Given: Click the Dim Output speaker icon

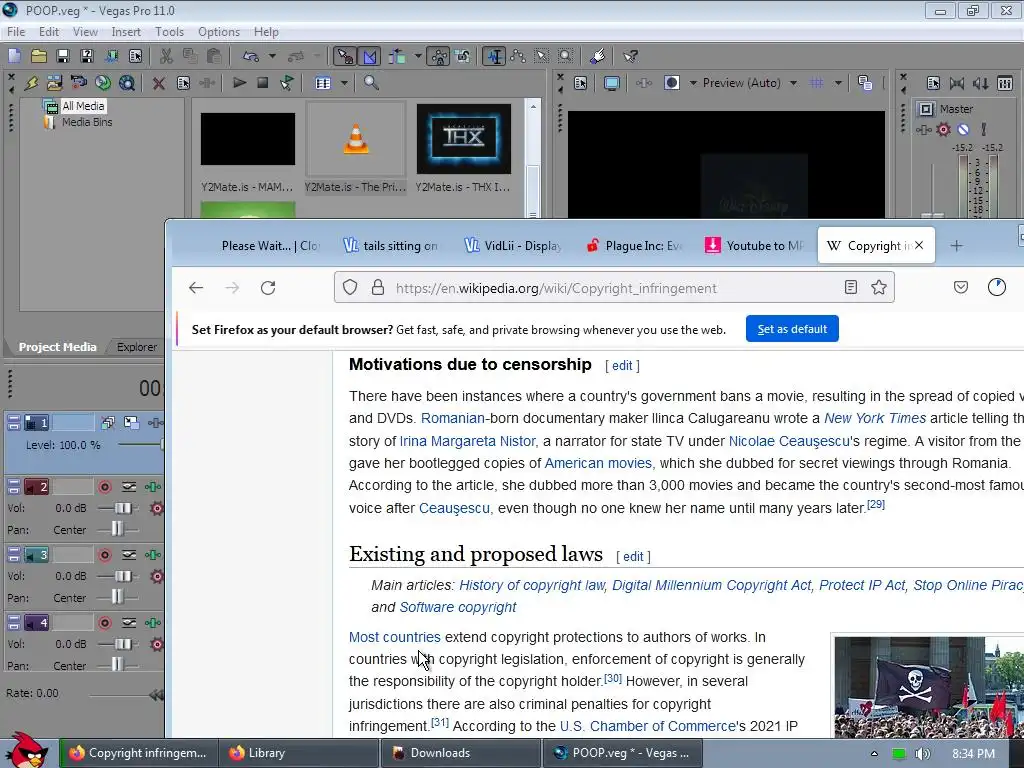Looking at the screenshot, I should 981,83.
